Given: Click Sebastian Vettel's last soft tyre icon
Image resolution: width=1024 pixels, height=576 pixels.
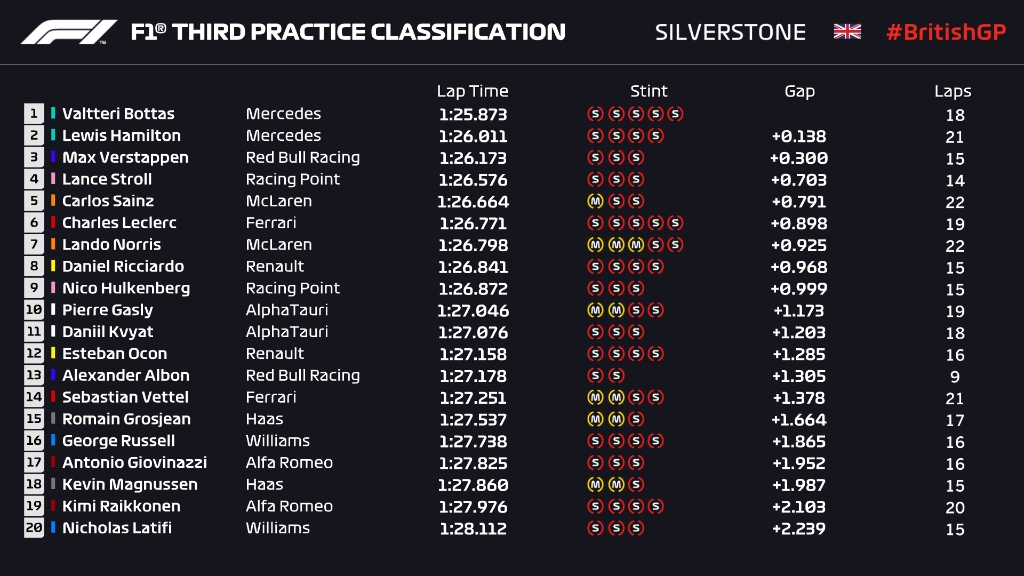Looking at the screenshot, I should pos(656,398).
